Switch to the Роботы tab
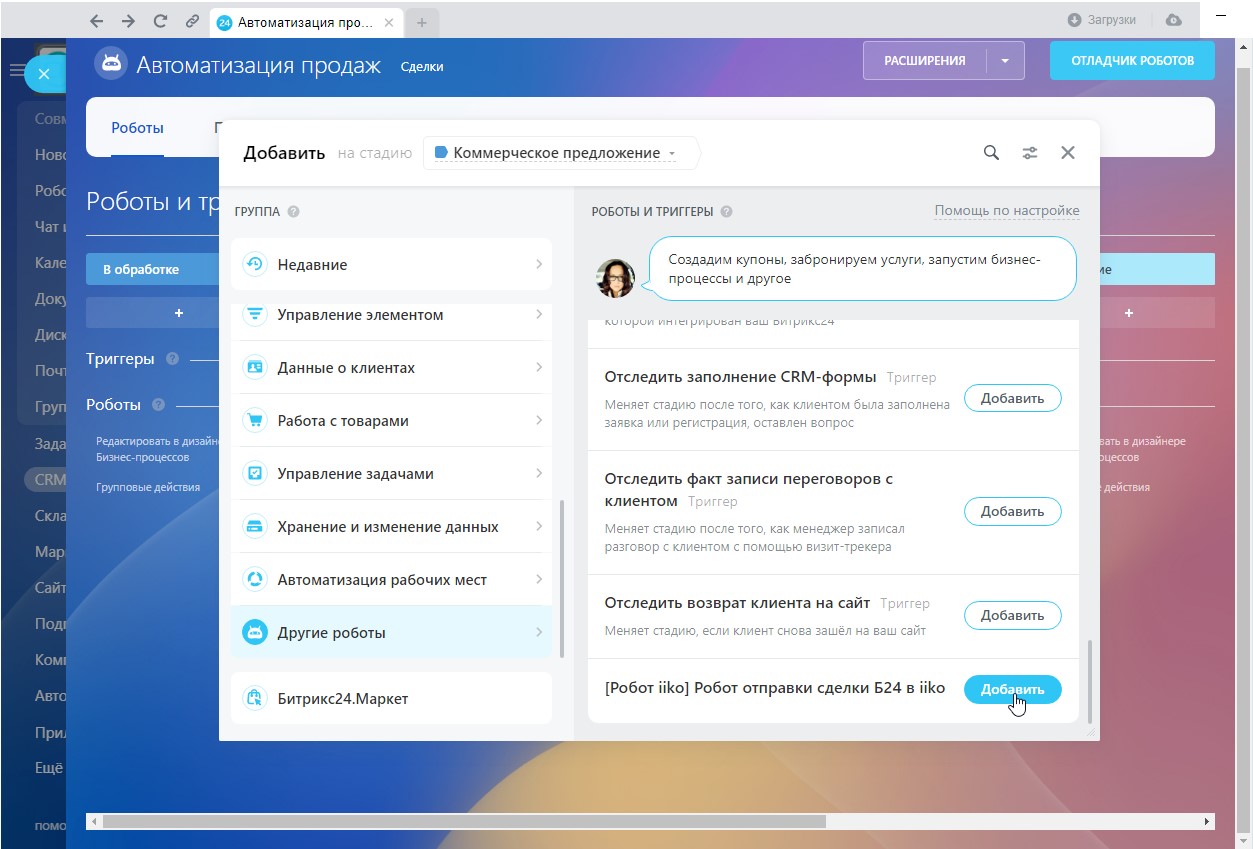1253x849 pixels. (x=137, y=128)
